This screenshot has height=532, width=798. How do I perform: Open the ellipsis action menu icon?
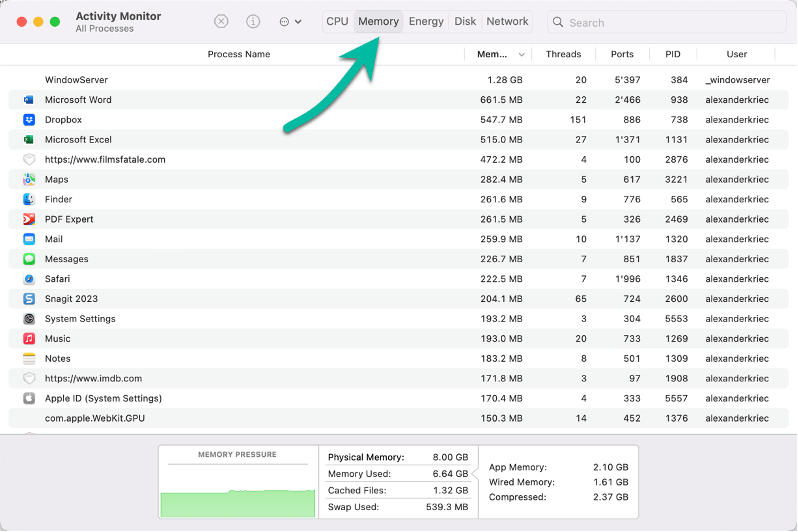pos(284,22)
